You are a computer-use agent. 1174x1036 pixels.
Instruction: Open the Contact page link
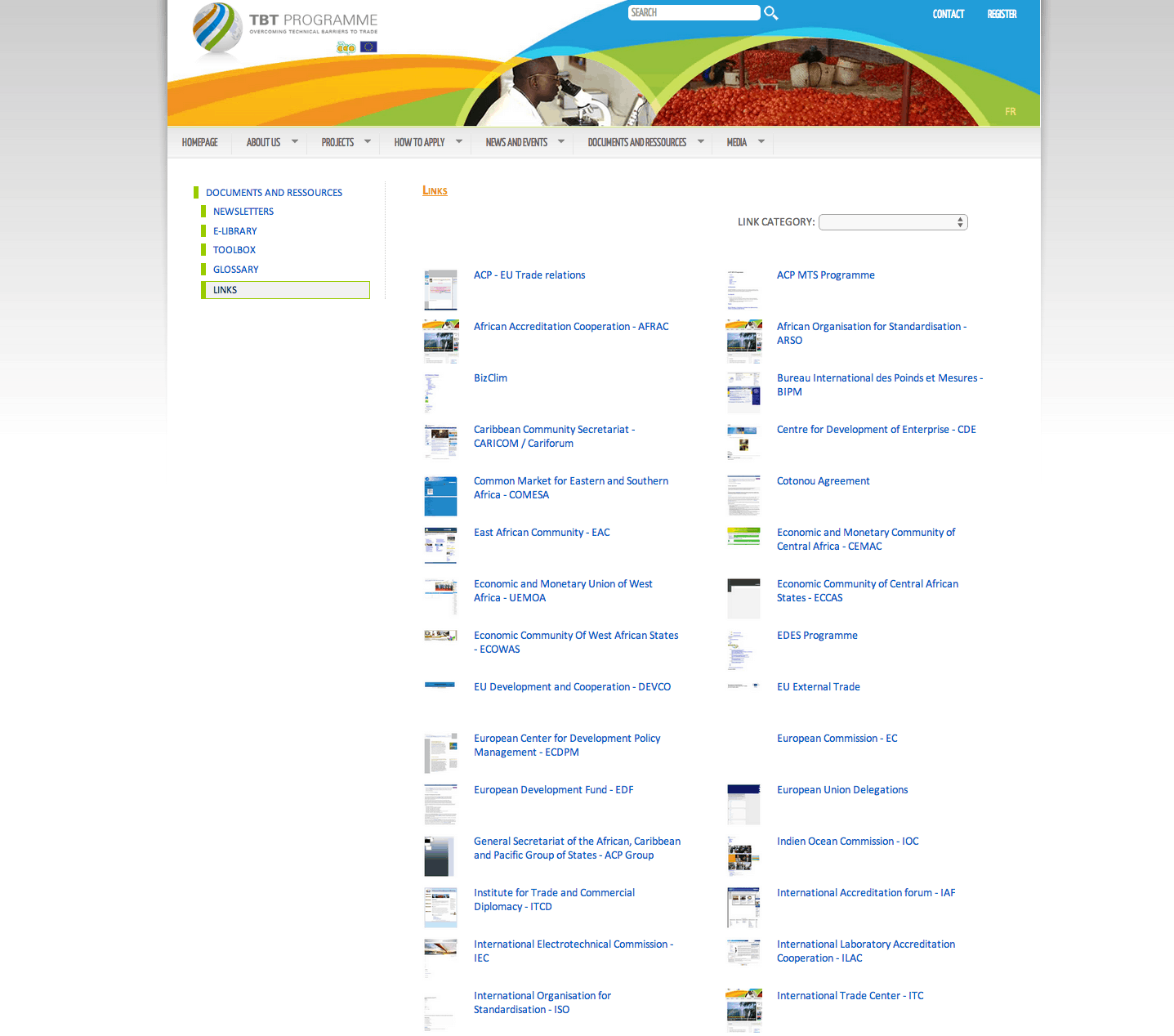pyautogui.click(x=948, y=14)
